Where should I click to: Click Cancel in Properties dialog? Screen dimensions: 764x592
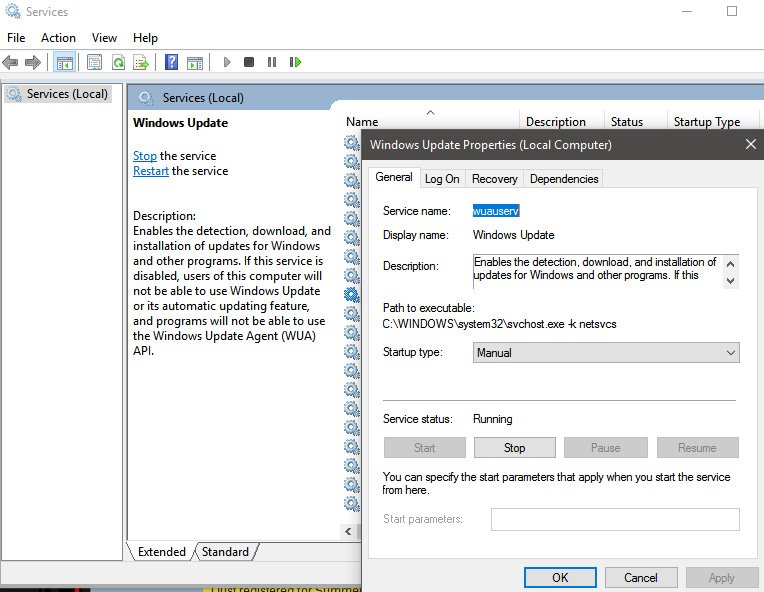click(641, 578)
